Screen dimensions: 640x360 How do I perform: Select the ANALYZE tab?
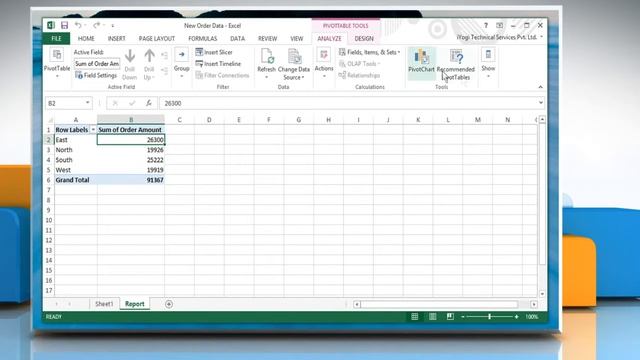(329, 38)
